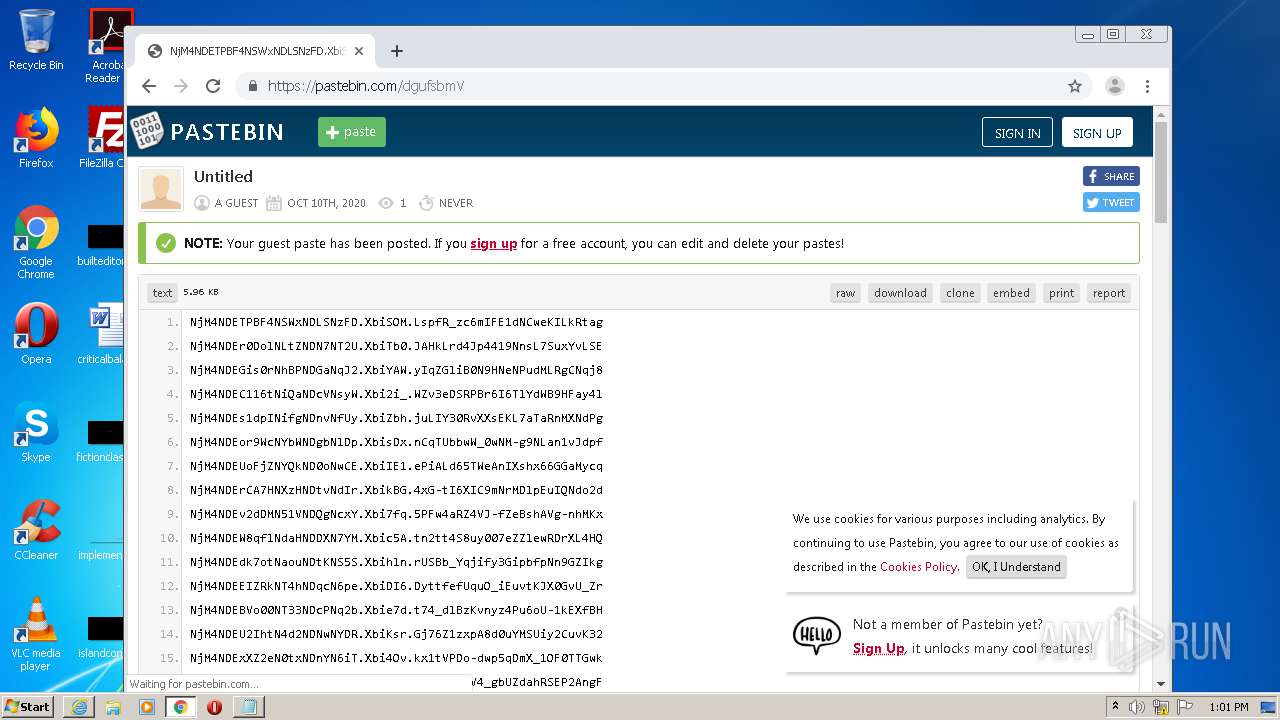1280x720 pixels.
Task: Click the green paste button
Action: [352, 132]
